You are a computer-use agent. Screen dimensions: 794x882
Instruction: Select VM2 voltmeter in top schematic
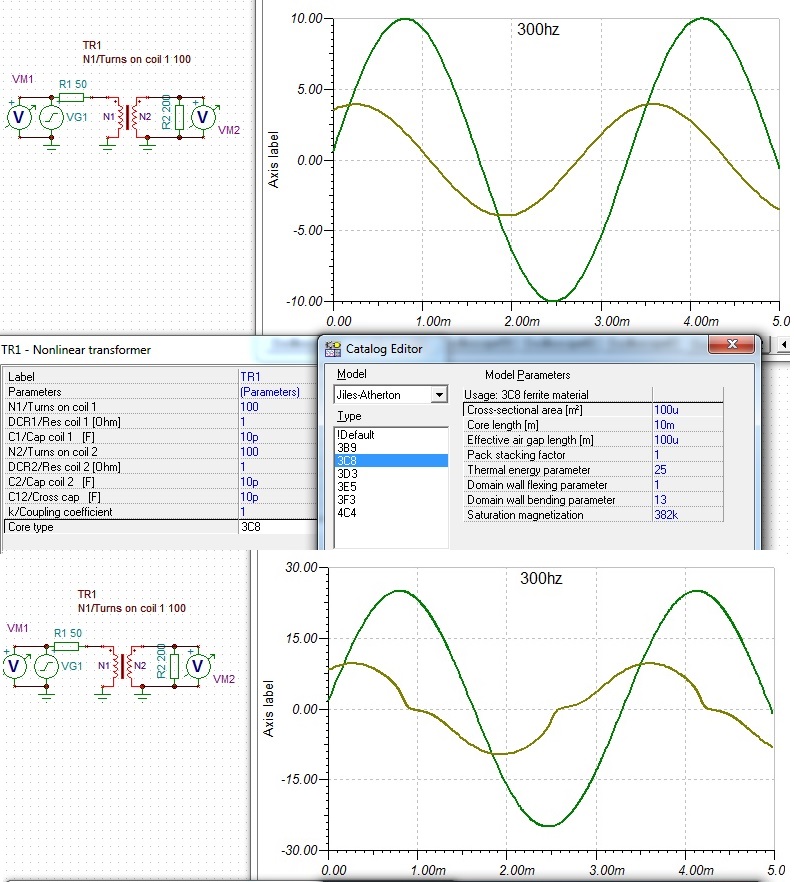point(203,117)
